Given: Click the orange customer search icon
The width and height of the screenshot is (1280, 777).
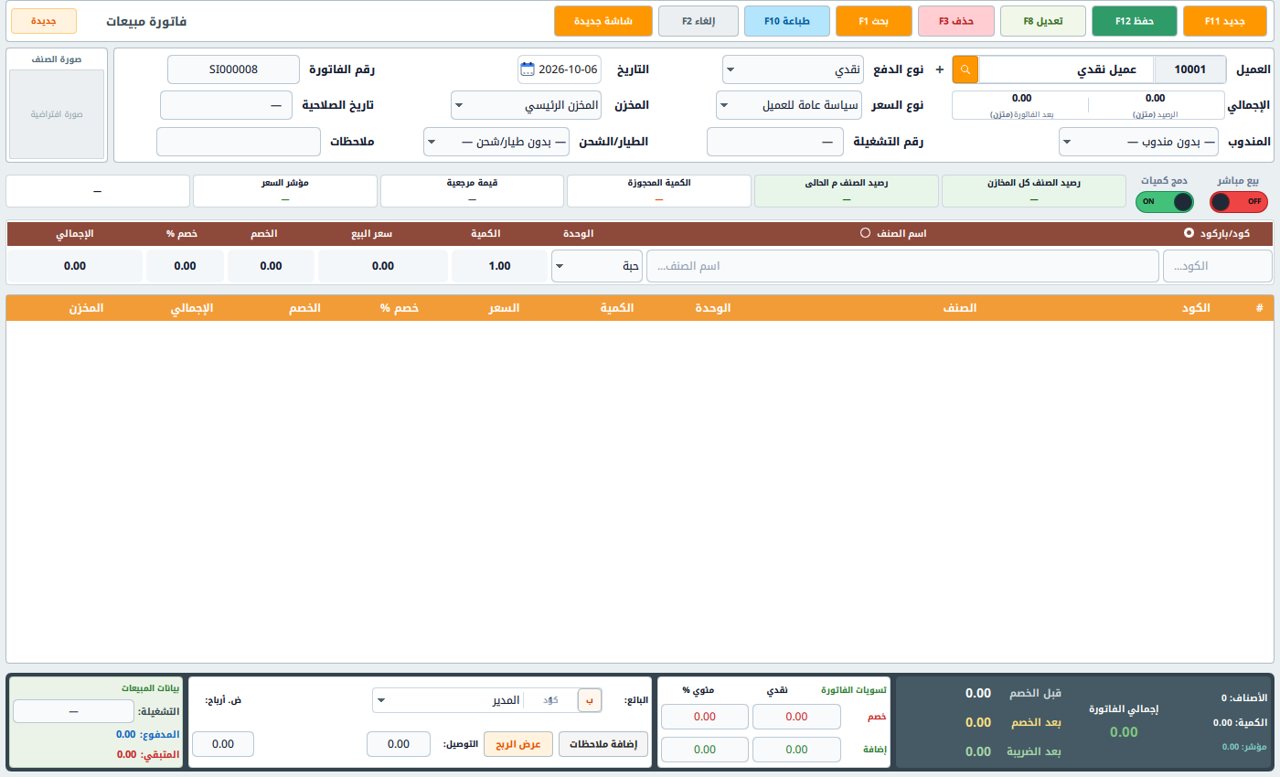Looking at the screenshot, I should pyautogui.click(x=965, y=70).
